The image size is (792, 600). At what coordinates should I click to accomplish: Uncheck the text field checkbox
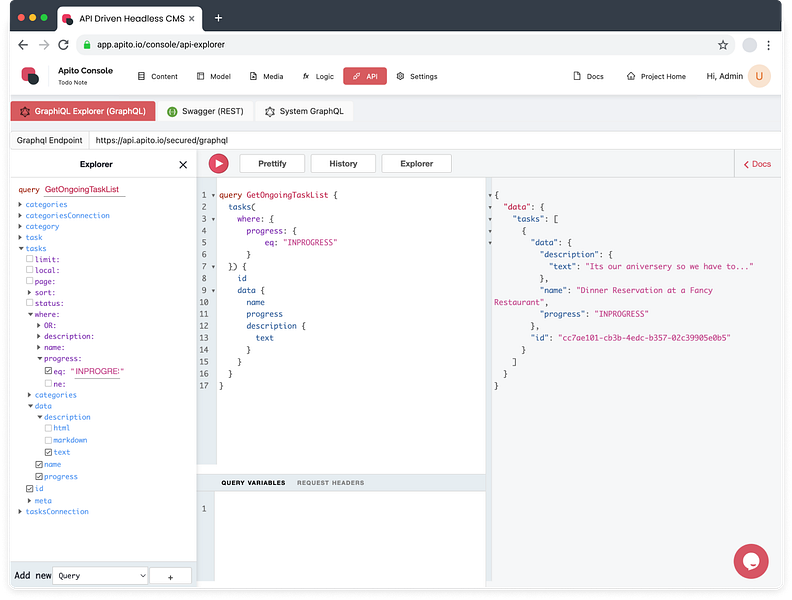[x=48, y=452]
